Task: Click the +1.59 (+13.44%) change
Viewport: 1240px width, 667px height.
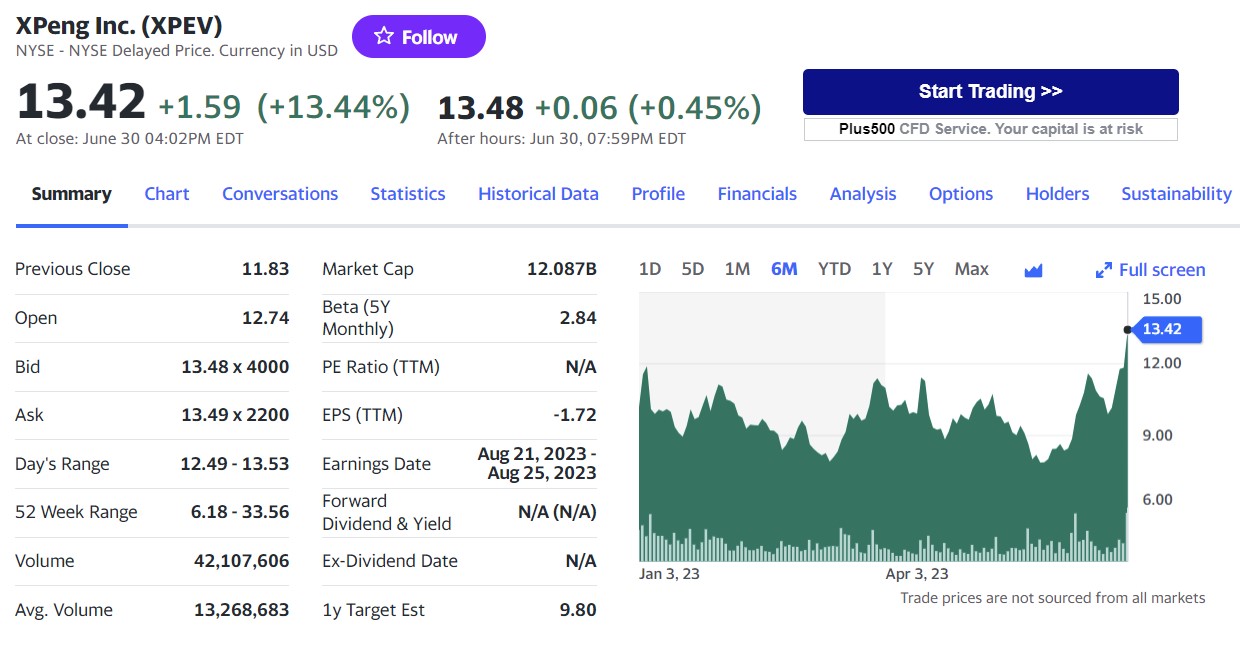Action: (284, 106)
